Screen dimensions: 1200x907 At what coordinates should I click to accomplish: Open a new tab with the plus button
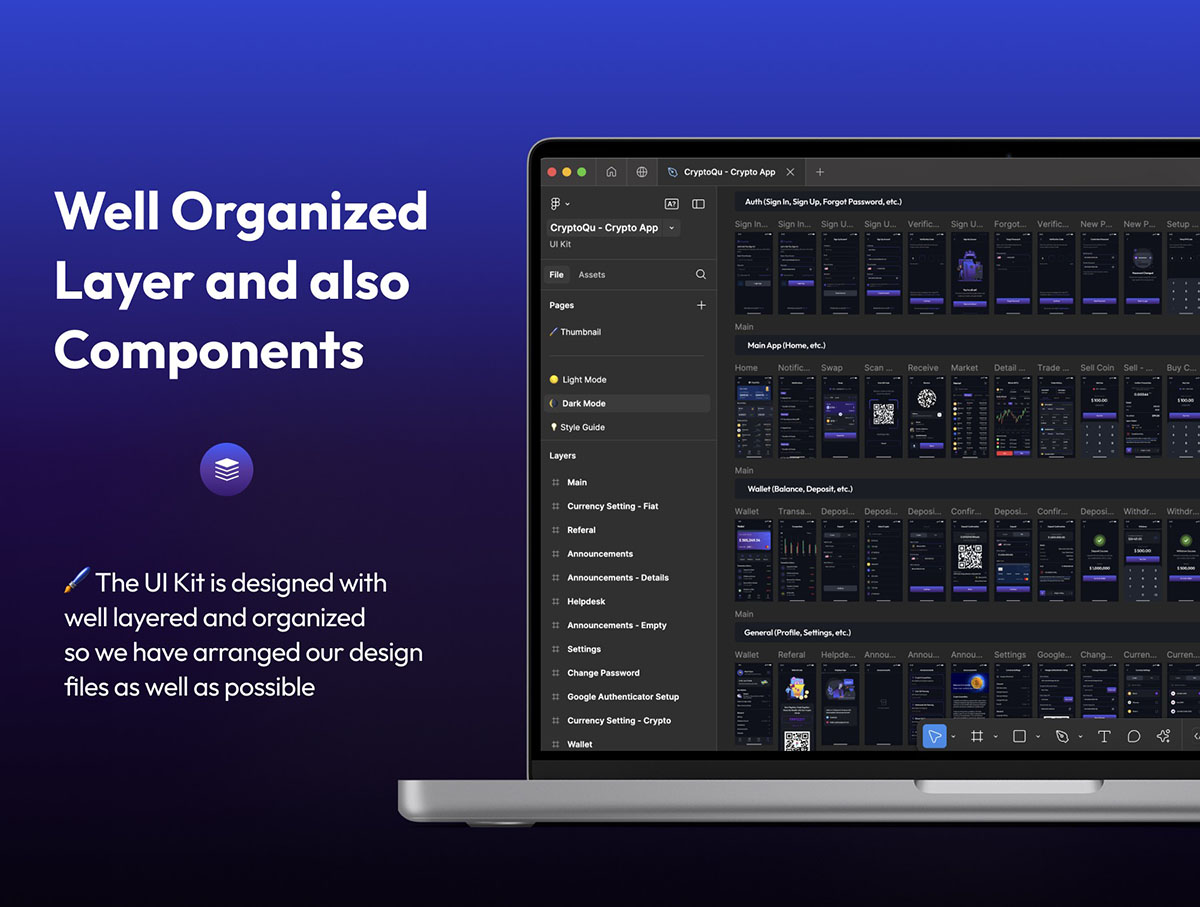coord(820,172)
